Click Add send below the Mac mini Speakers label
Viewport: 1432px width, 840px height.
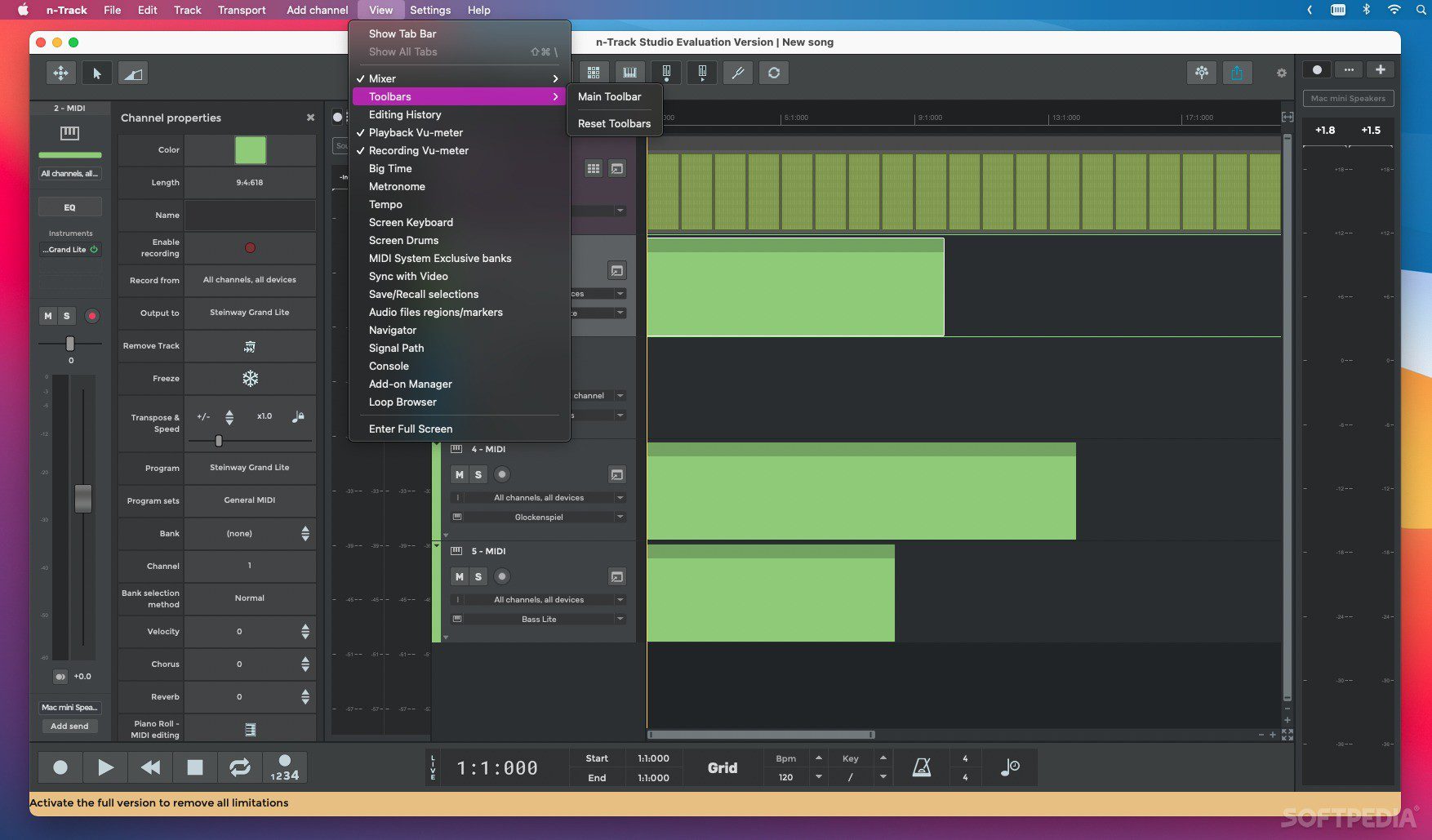tap(69, 726)
